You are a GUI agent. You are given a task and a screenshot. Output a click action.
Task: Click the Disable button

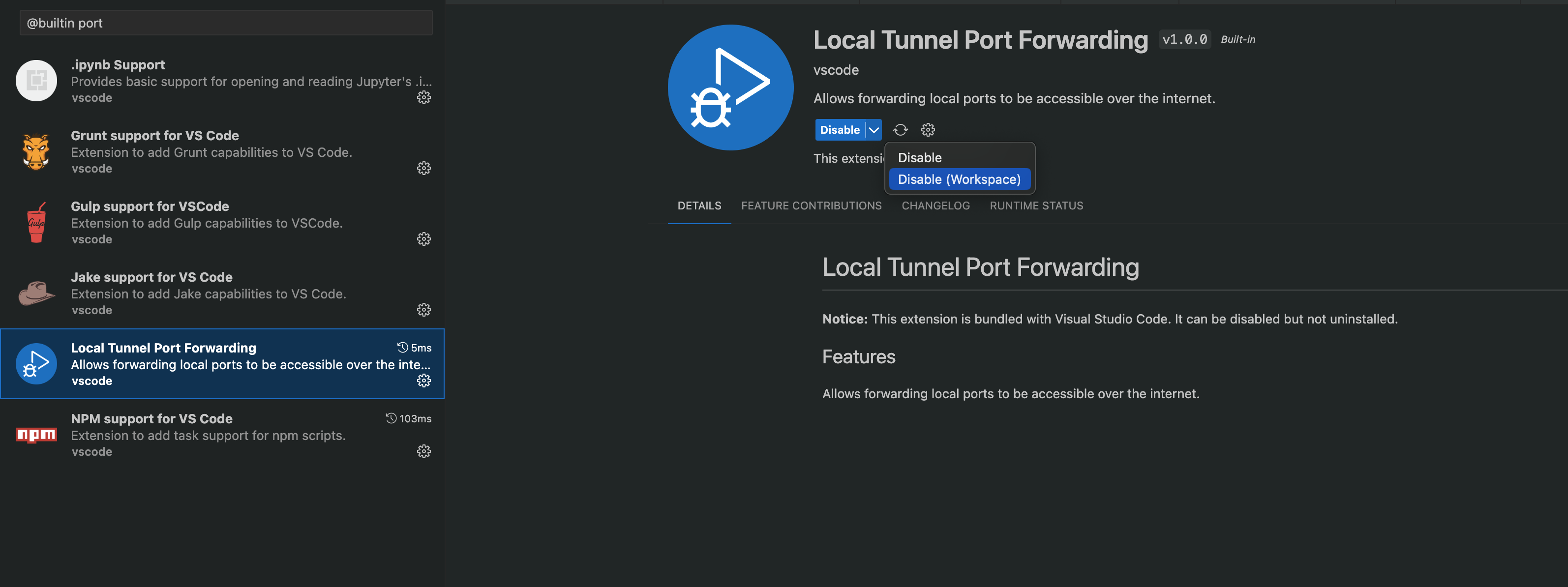click(840, 130)
